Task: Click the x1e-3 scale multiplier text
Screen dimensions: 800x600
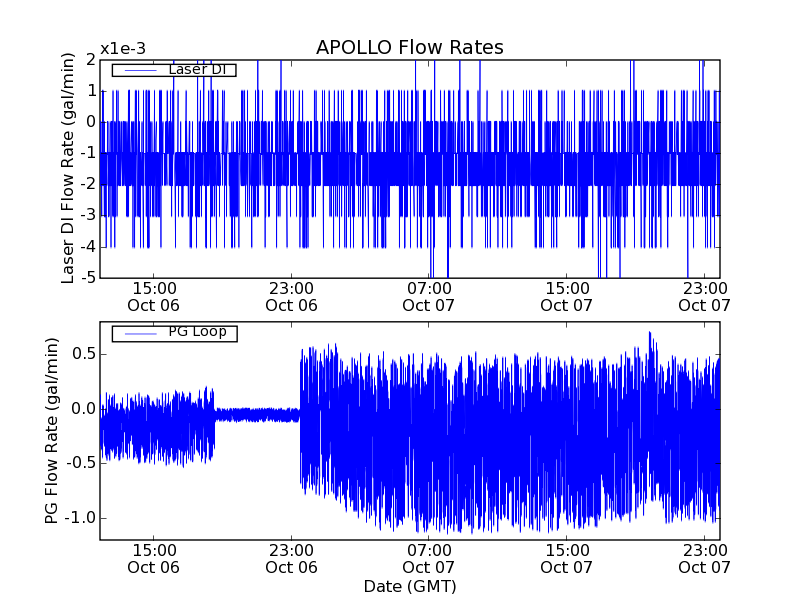Action: pyautogui.click(x=122, y=49)
